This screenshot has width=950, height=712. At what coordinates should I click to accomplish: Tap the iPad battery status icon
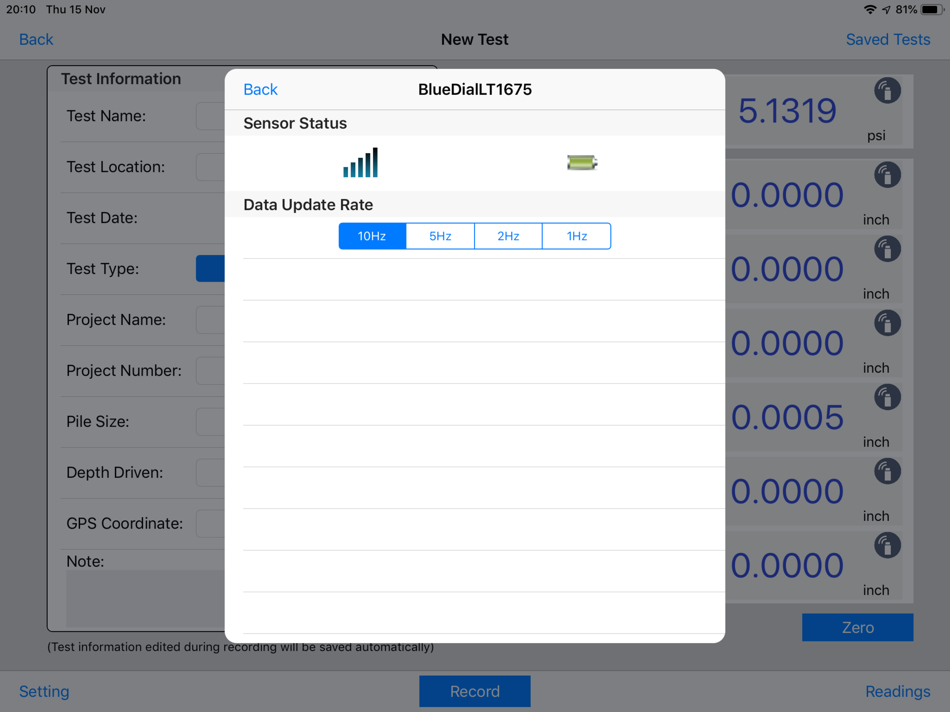tap(932, 10)
